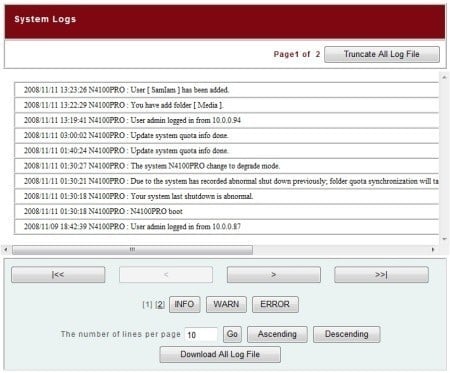Sort logs Ascending
Viewport: 450px width, 373px height.
(277, 334)
